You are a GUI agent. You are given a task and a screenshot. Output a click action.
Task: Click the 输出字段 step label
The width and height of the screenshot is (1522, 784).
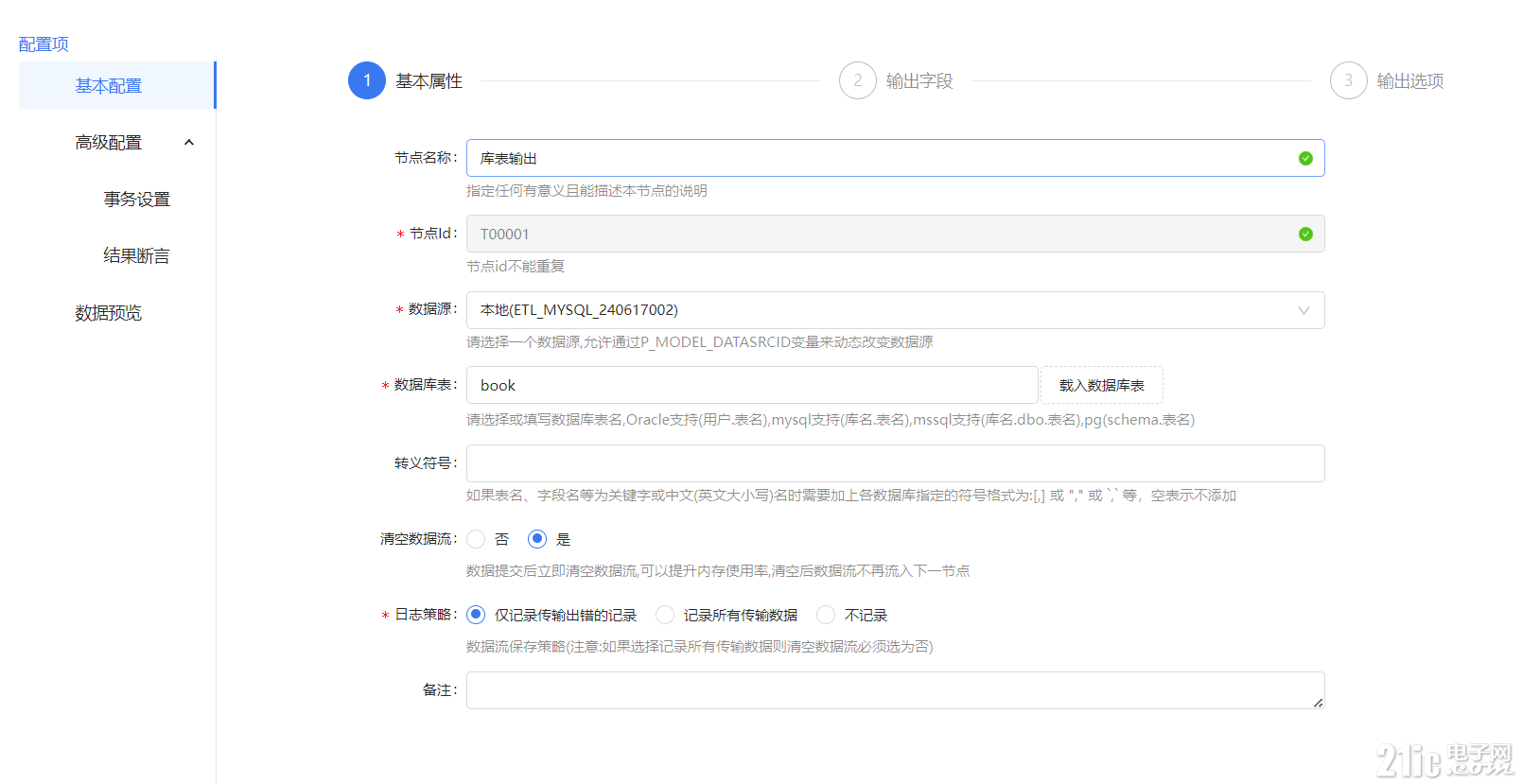[x=919, y=81]
